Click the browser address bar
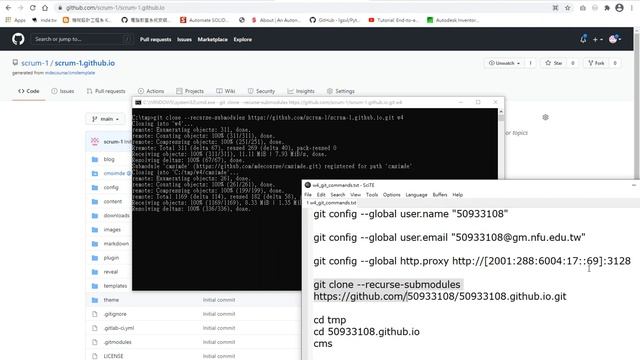 pyautogui.click(x=302, y=8)
